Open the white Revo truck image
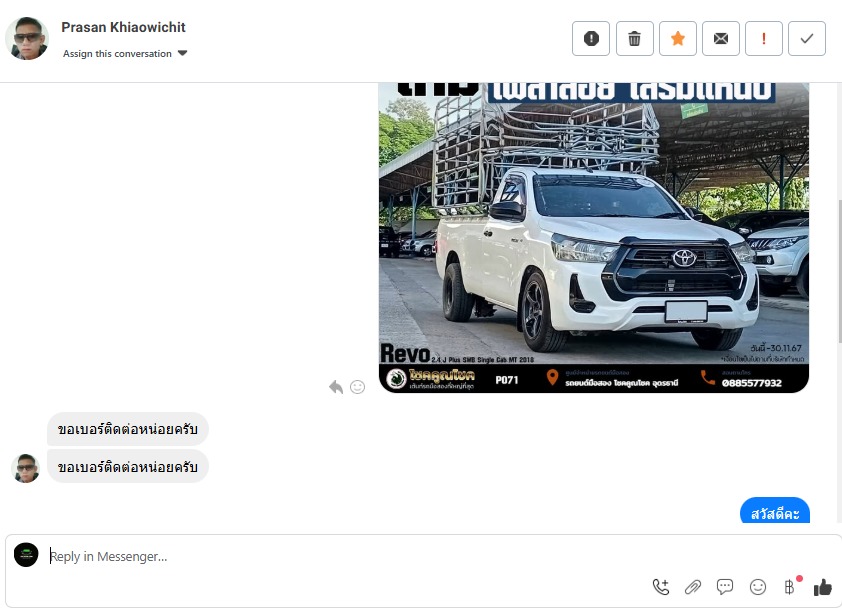Viewport: 842px width, 614px height. [593, 237]
